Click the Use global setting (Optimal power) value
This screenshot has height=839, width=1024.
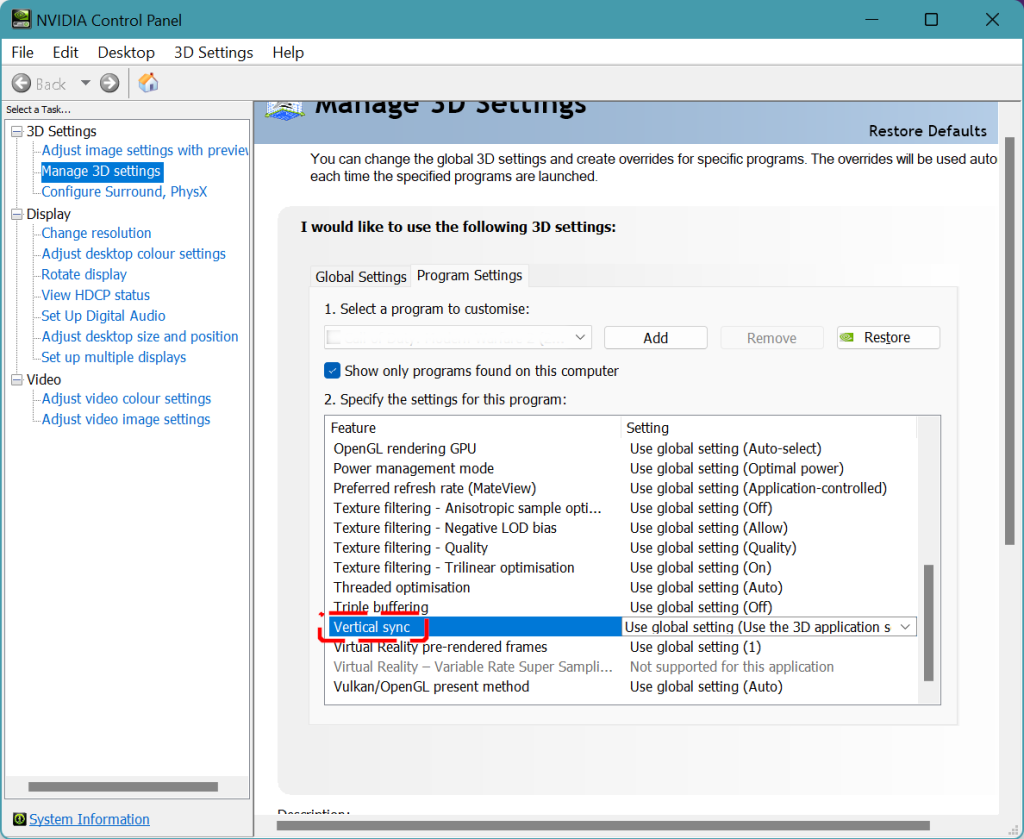(x=737, y=468)
